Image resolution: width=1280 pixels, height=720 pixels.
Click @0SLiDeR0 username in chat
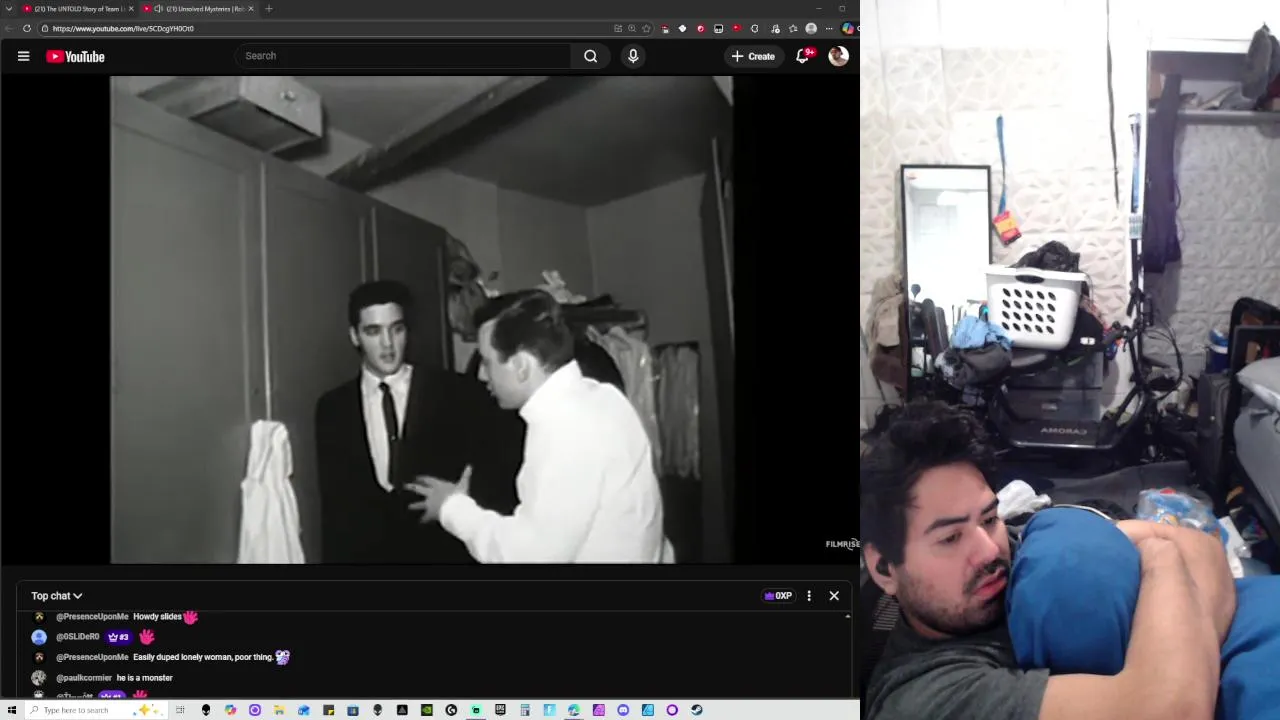pyautogui.click(x=78, y=637)
